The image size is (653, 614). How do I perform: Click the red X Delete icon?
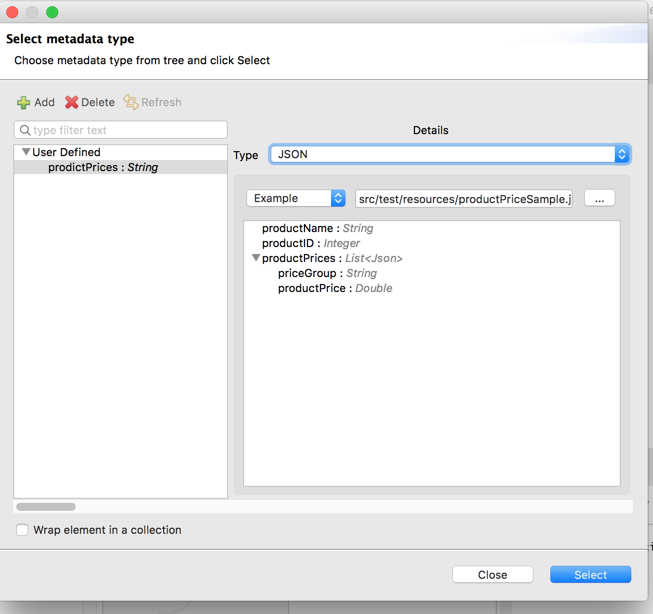click(x=72, y=102)
